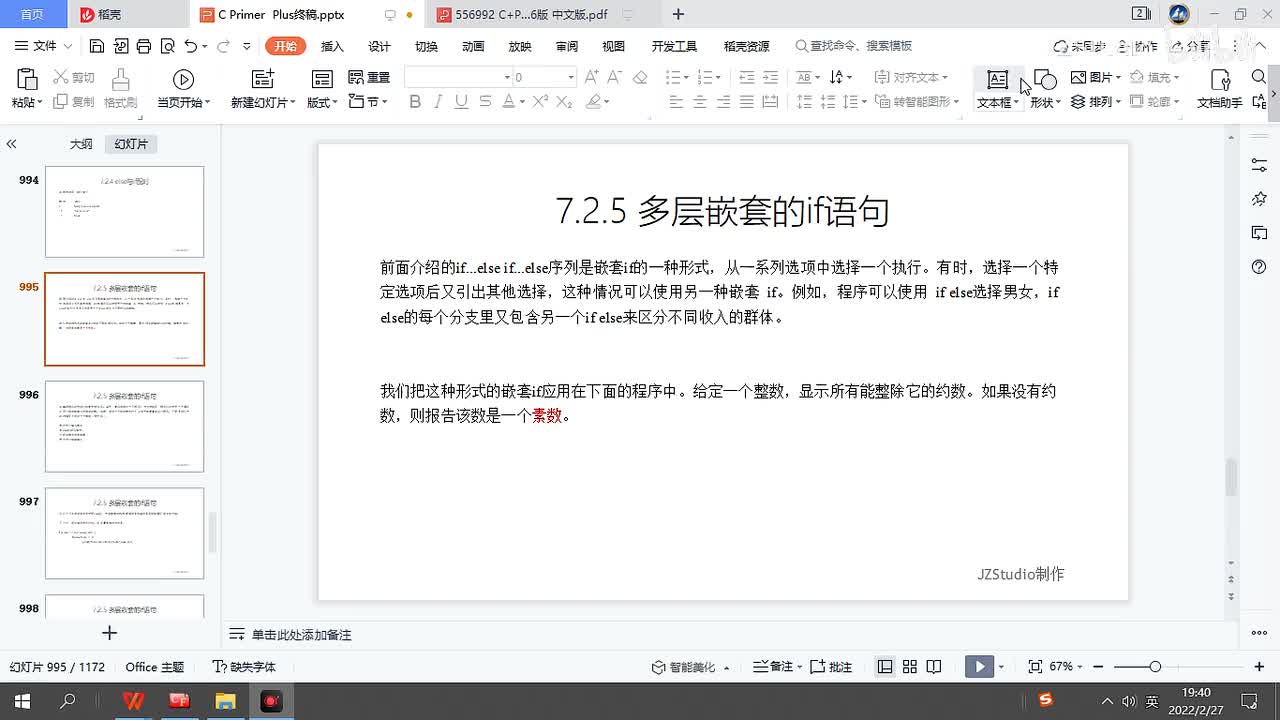Undo the last action
This screenshot has width=1280, height=720.
[x=190, y=46]
